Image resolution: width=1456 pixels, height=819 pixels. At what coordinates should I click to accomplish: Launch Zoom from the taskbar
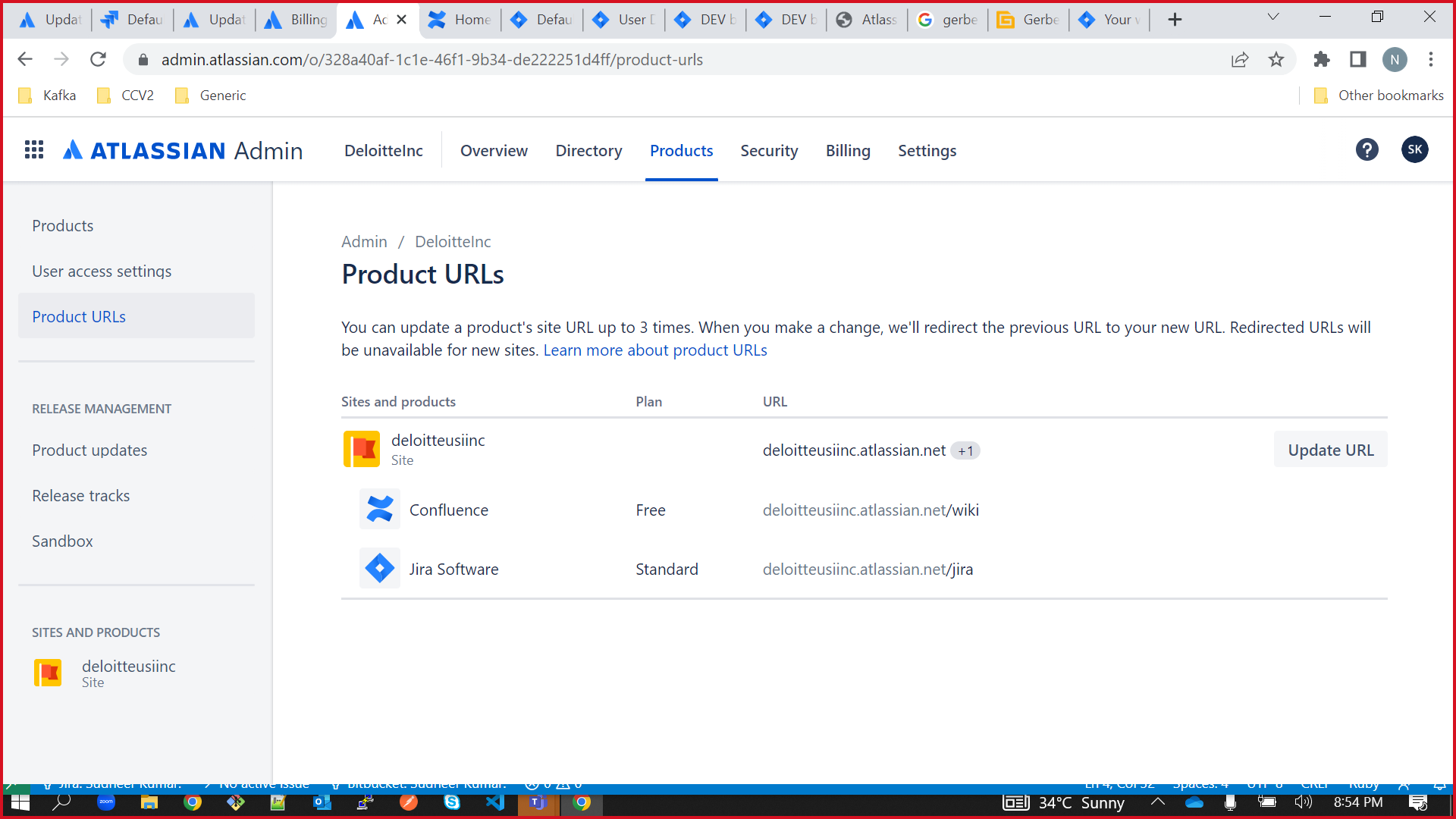coord(105,803)
